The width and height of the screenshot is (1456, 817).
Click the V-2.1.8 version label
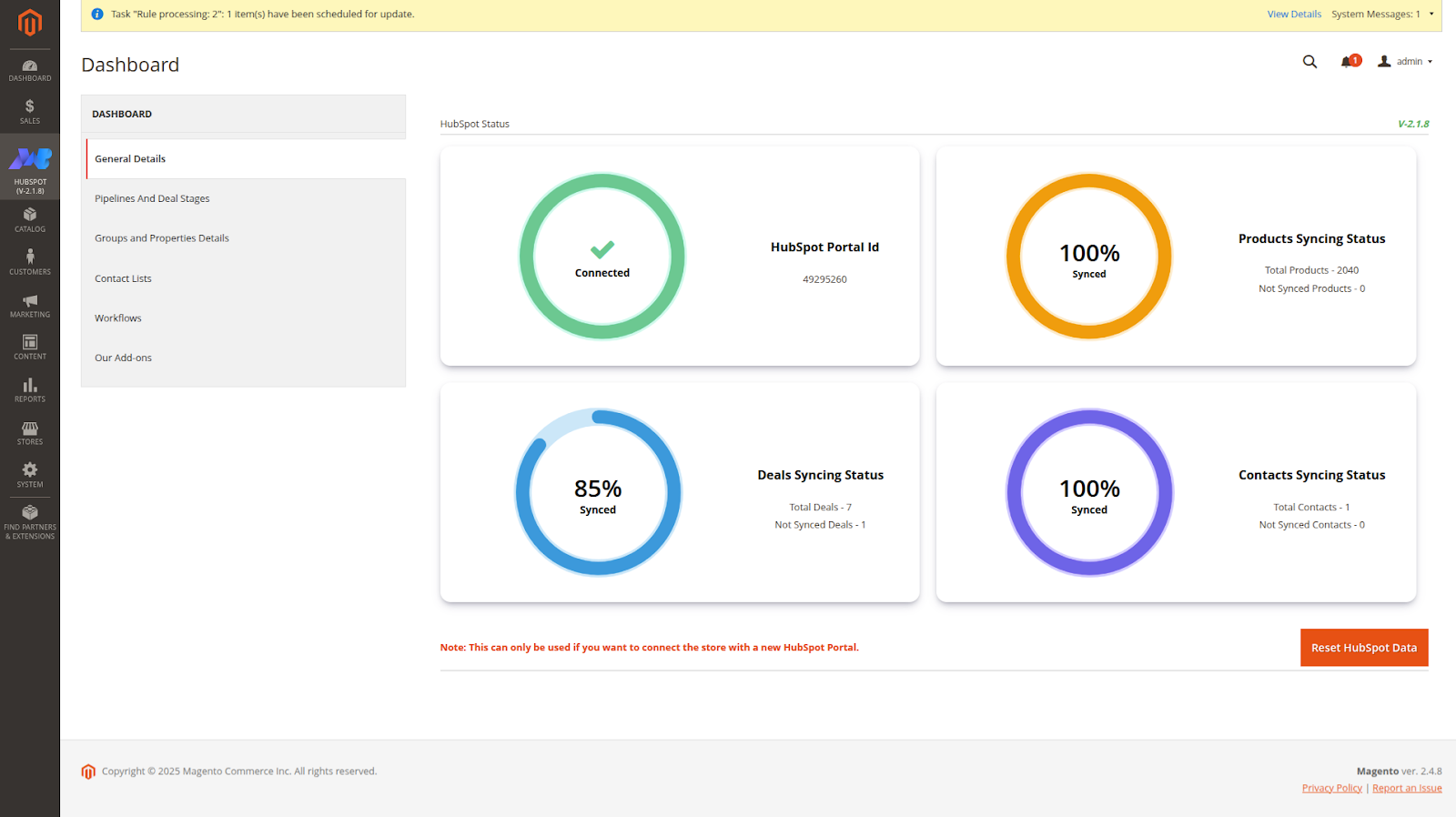tap(1413, 124)
